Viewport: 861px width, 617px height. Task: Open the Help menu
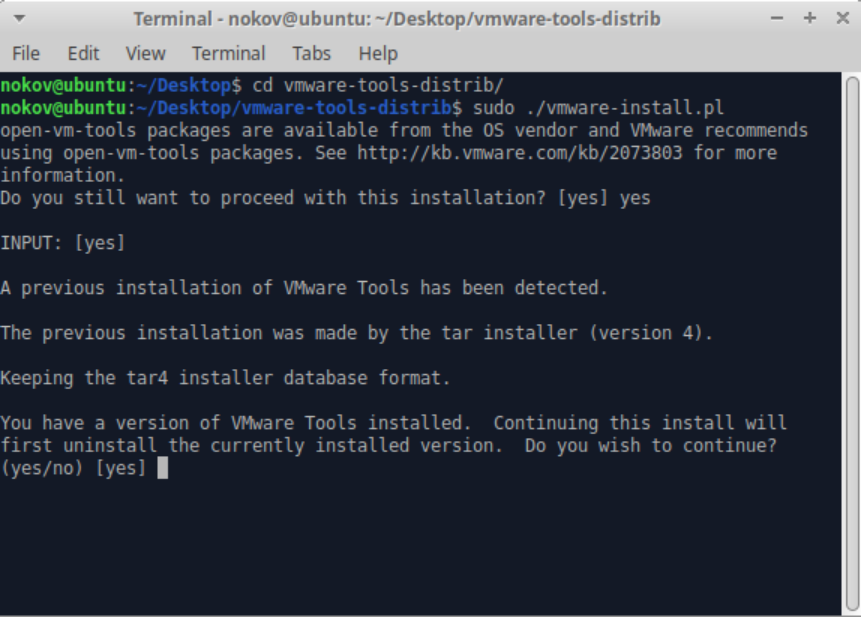pos(378,54)
